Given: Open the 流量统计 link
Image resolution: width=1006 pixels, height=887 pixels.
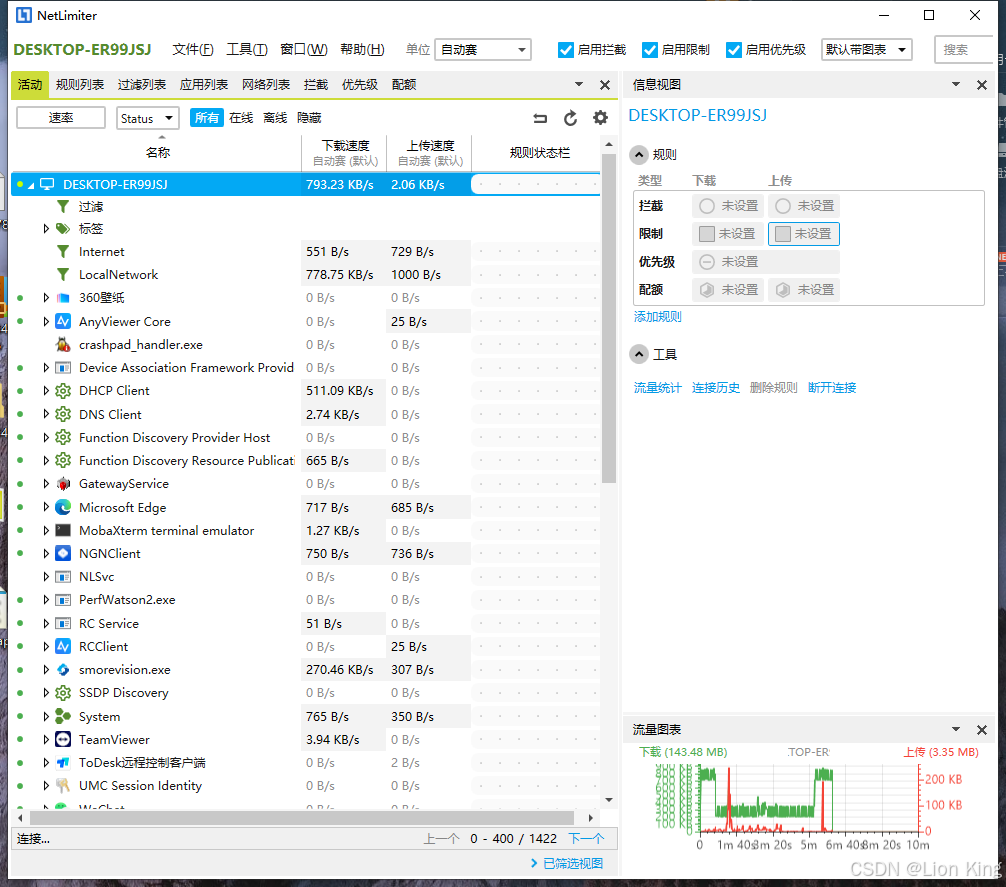Looking at the screenshot, I should [x=657, y=388].
